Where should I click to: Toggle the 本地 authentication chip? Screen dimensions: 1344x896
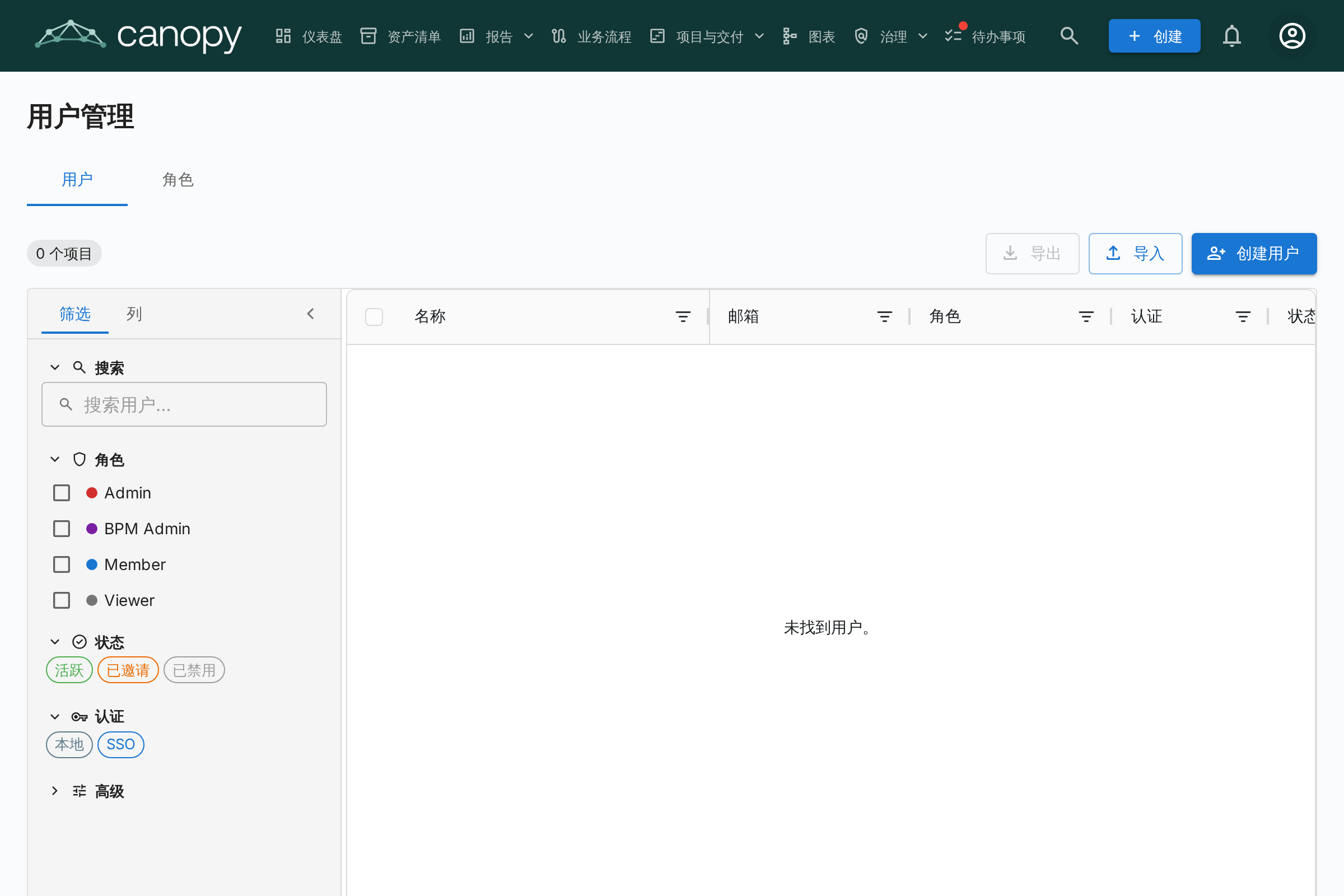(69, 745)
